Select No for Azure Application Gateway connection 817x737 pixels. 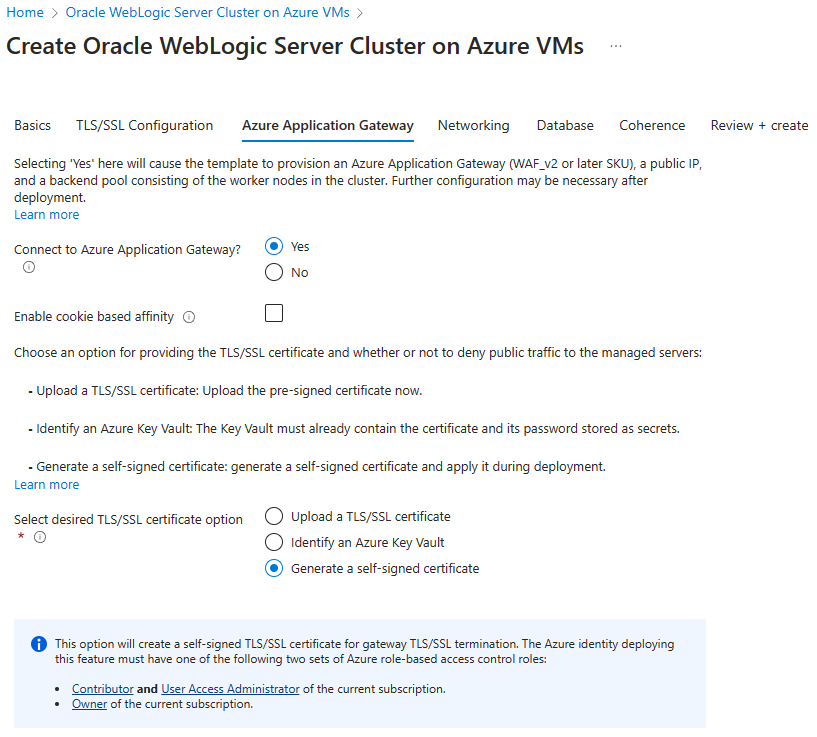point(274,271)
